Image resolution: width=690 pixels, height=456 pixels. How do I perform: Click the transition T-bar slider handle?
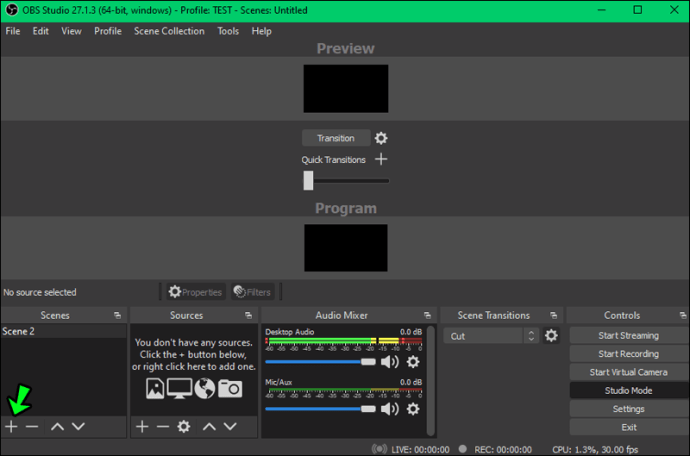click(x=308, y=180)
